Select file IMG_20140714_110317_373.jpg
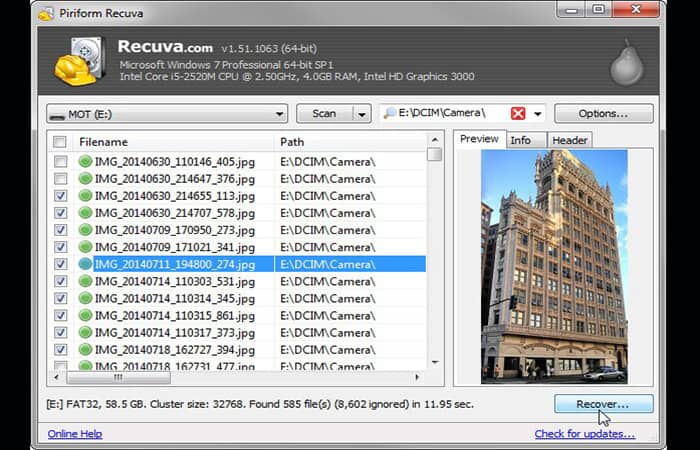The height and width of the screenshot is (450, 700). 175,333
